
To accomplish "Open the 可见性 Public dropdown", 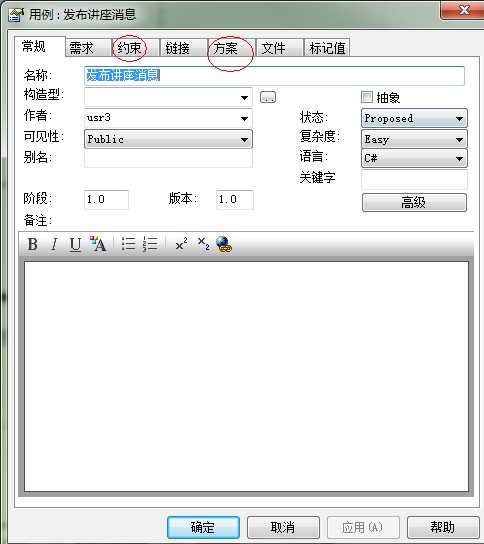I will (x=168, y=139).
